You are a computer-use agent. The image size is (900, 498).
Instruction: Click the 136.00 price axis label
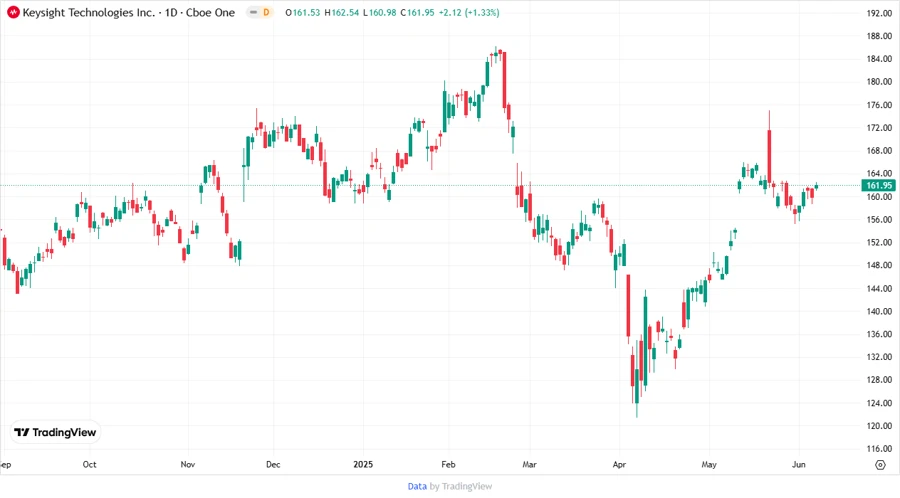(x=879, y=334)
